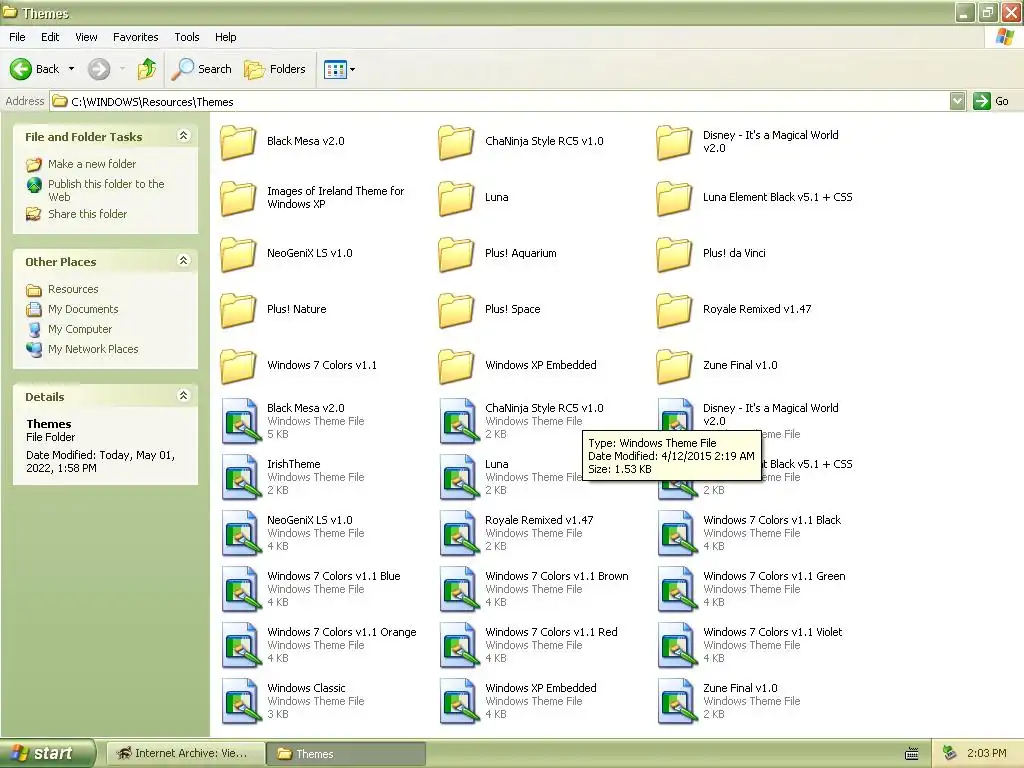Collapse the Other Places panel
Screen dimensions: 1024x768
tap(184, 261)
